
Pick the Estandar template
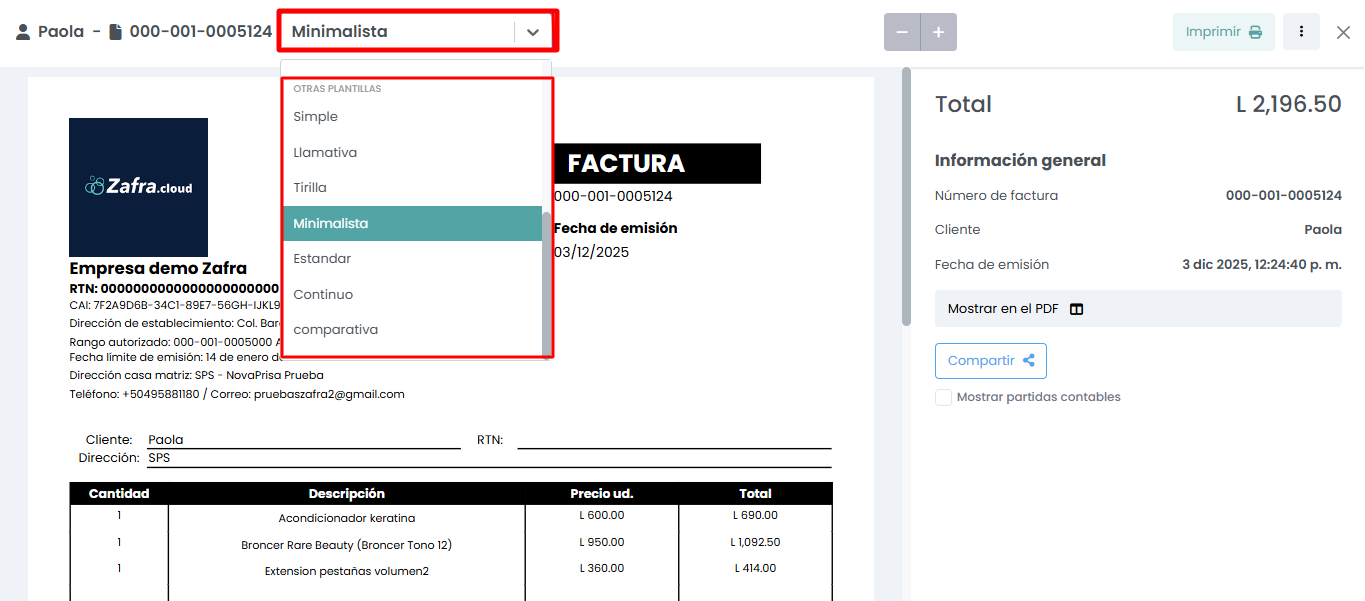(x=413, y=259)
